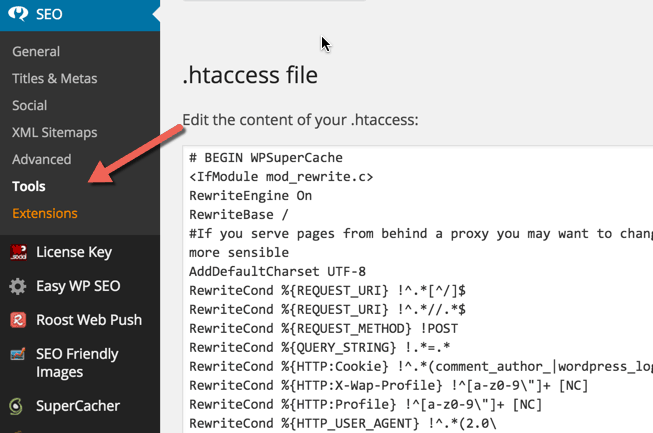This screenshot has width=653, height=433.
Task: Click the REQUEST_METHOD !POST line
Action: (324, 329)
